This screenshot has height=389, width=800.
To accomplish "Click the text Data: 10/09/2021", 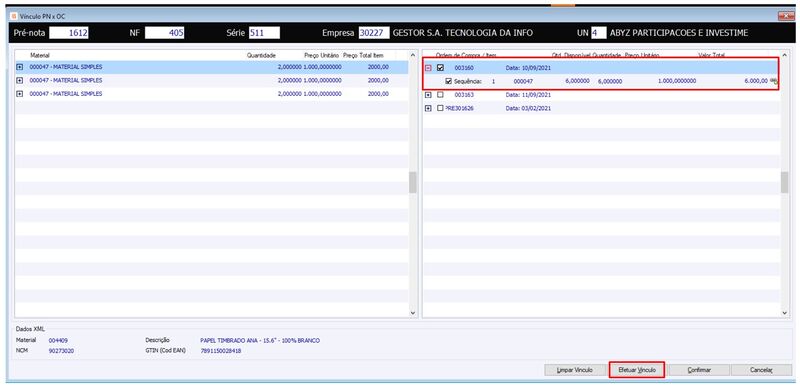I will coord(528,67).
